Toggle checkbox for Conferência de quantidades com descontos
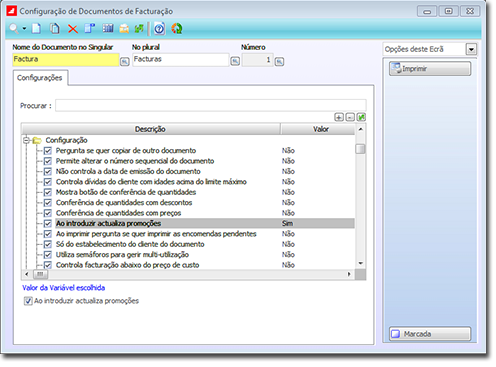The height and width of the screenshot is (367, 496). 48,203
